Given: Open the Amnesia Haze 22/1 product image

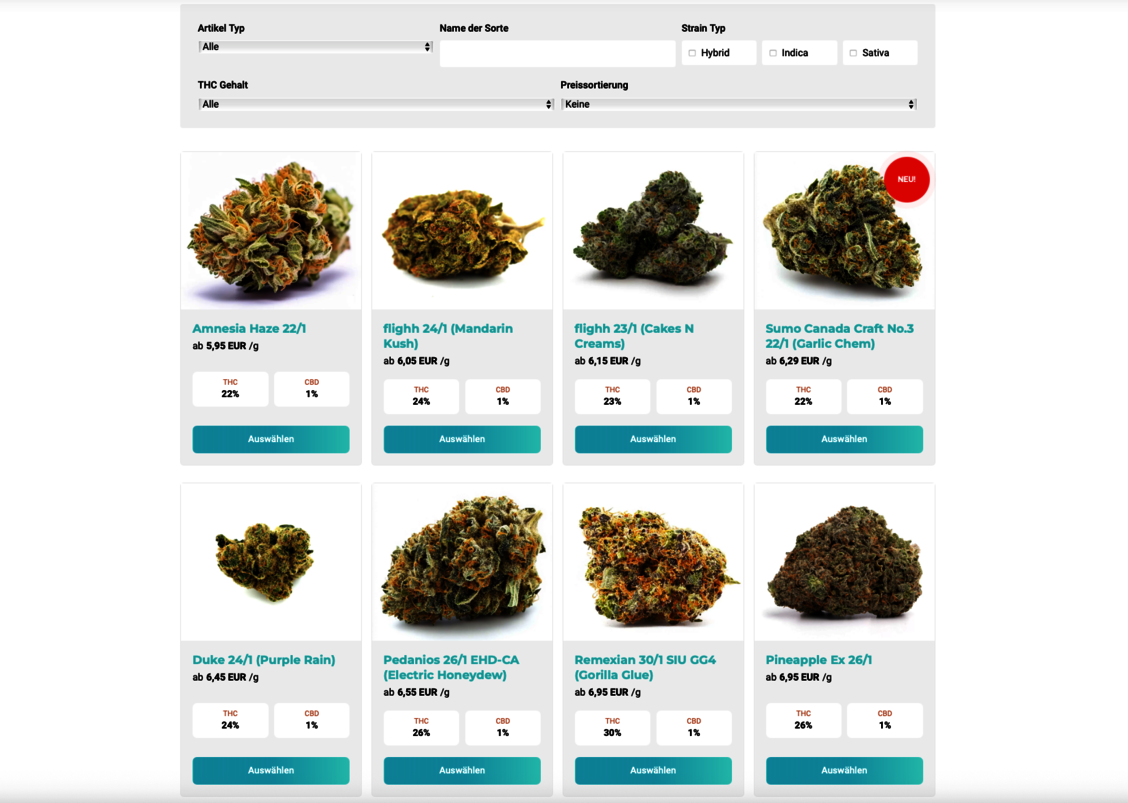Looking at the screenshot, I should 271,231.
